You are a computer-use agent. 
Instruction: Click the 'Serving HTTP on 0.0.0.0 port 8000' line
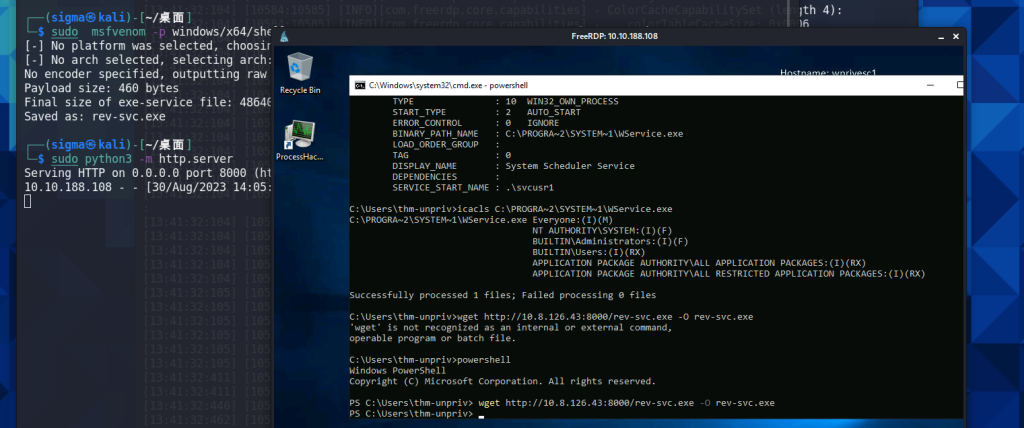(x=147, y=173)
